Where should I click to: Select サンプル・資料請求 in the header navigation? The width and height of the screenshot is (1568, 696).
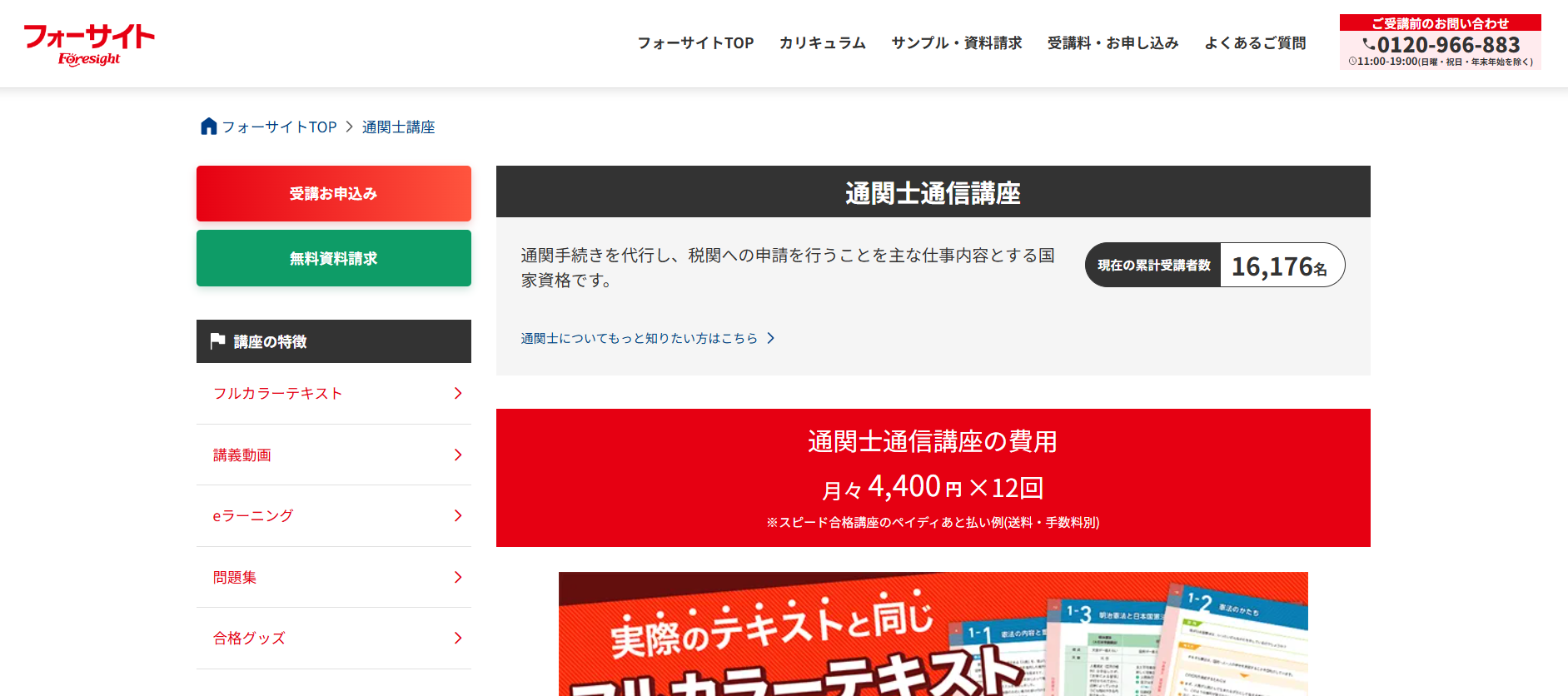[956, 43]
